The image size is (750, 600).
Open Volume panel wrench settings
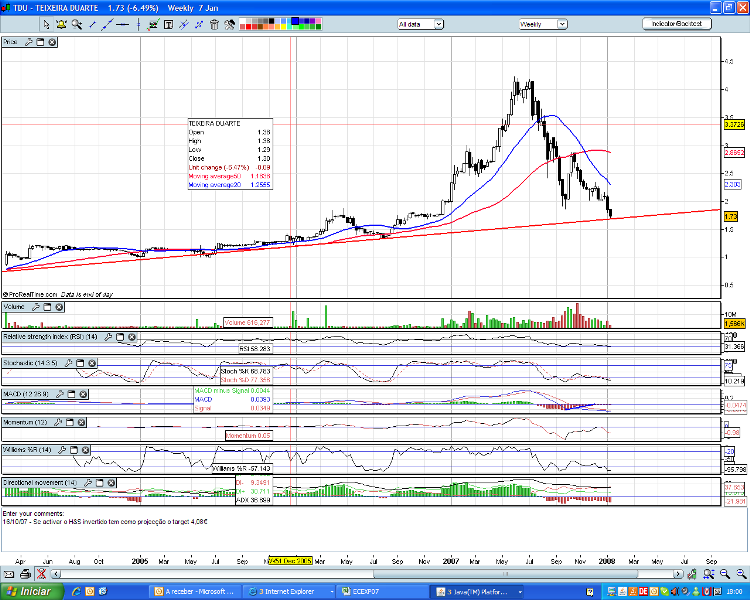(36, 307)
